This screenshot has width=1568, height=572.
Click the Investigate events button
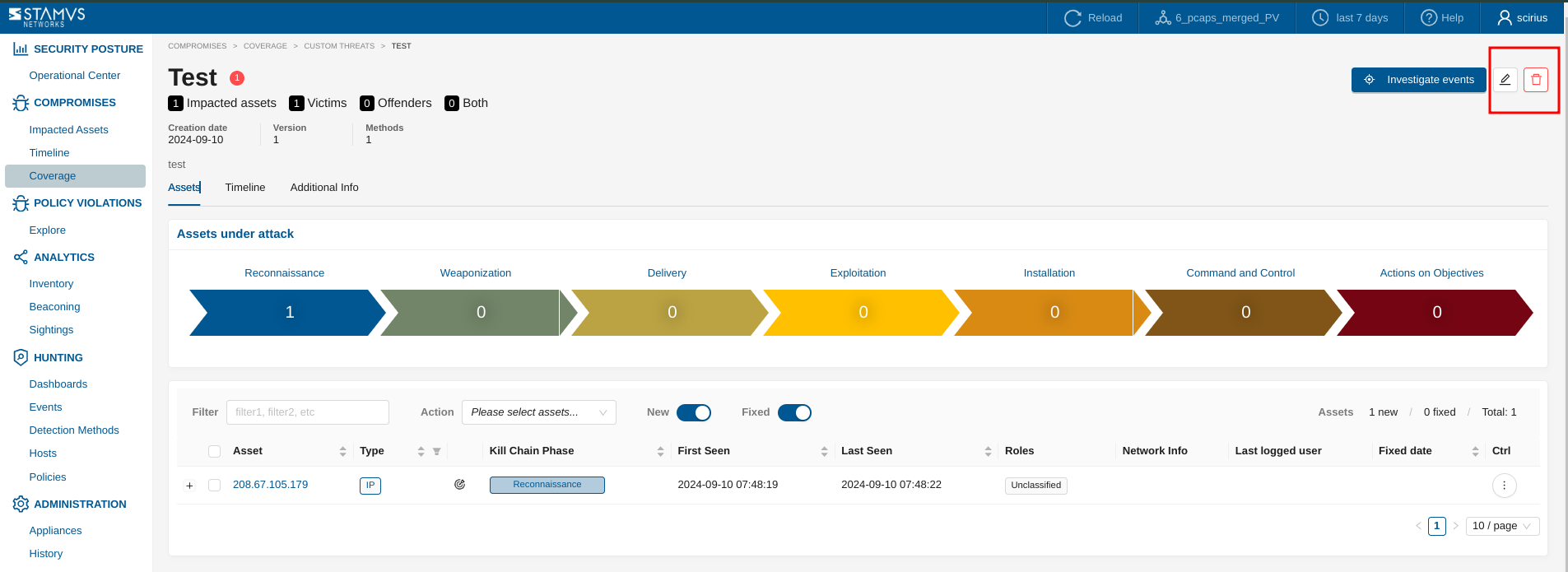tap(1418, 80)
